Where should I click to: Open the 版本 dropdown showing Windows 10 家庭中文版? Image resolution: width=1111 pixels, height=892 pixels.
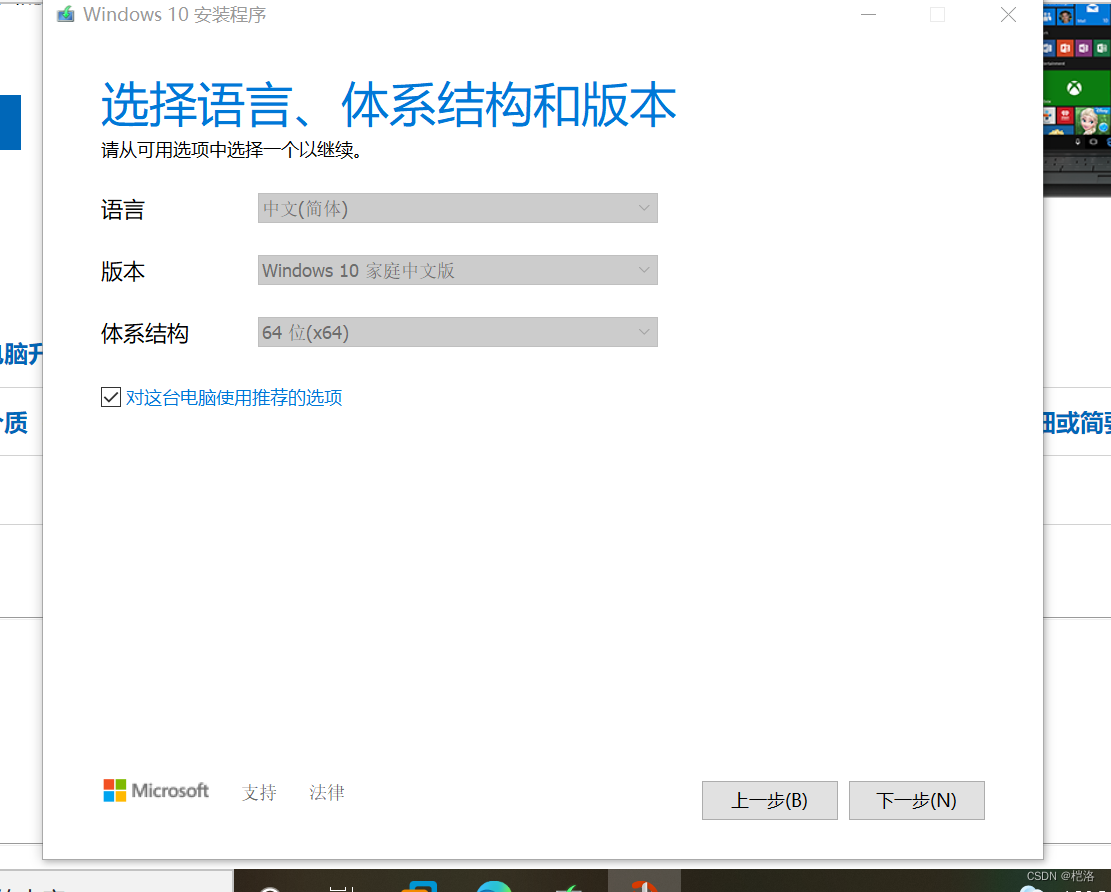pyautogui.click(x=458, y=270)
